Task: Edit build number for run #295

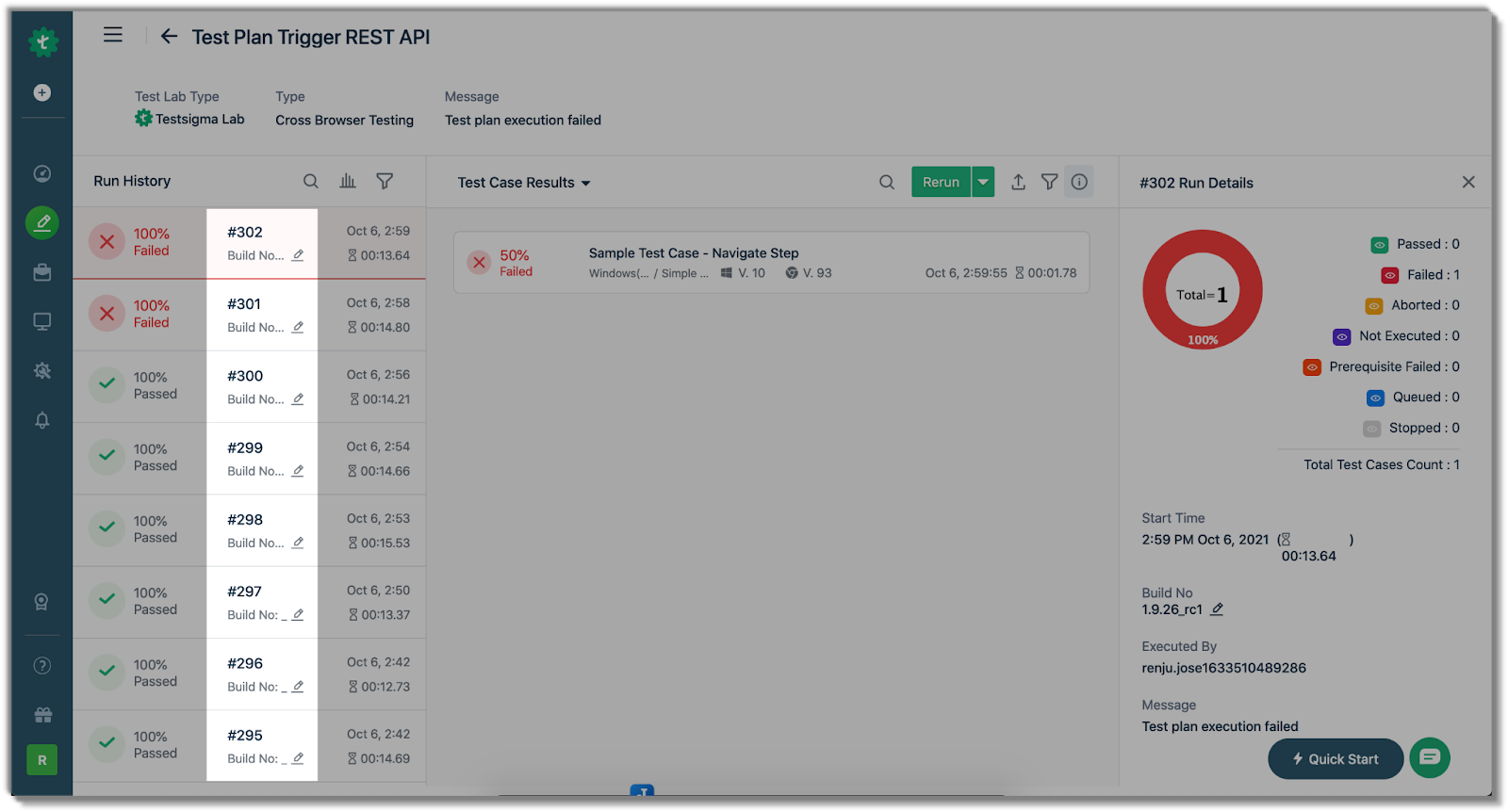Action: point(298,758)
